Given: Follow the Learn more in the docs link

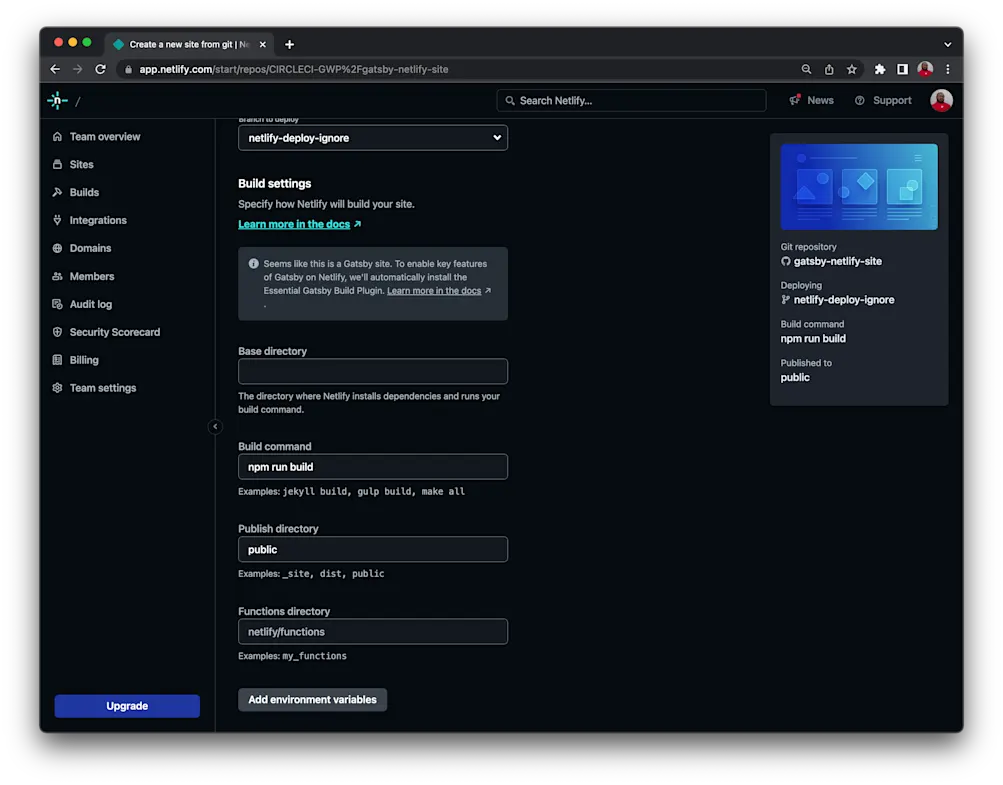Looking at the screenshot, I should 293,224.
